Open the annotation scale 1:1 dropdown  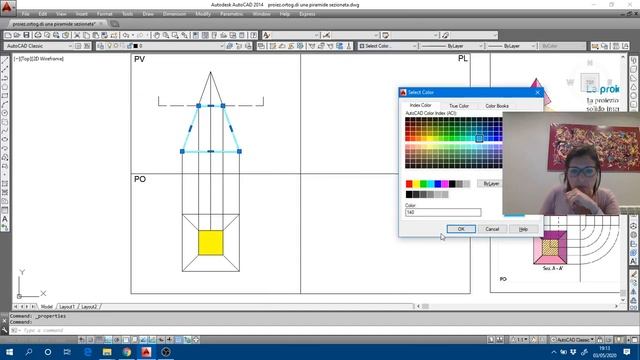[x=520, y=340]
